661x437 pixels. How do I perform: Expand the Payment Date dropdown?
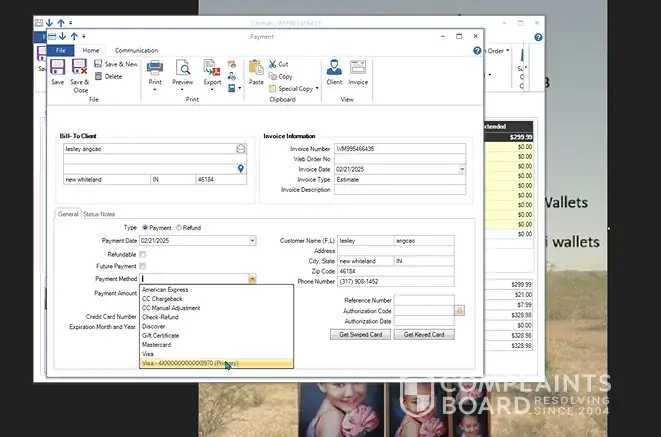pyautogui.click(x=252, y=241)
